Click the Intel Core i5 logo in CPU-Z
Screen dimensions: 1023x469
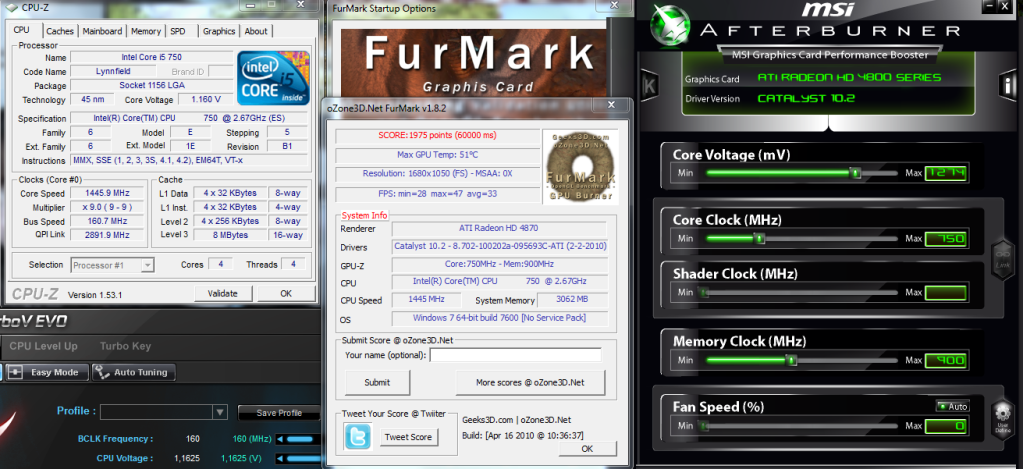(273, 78)
